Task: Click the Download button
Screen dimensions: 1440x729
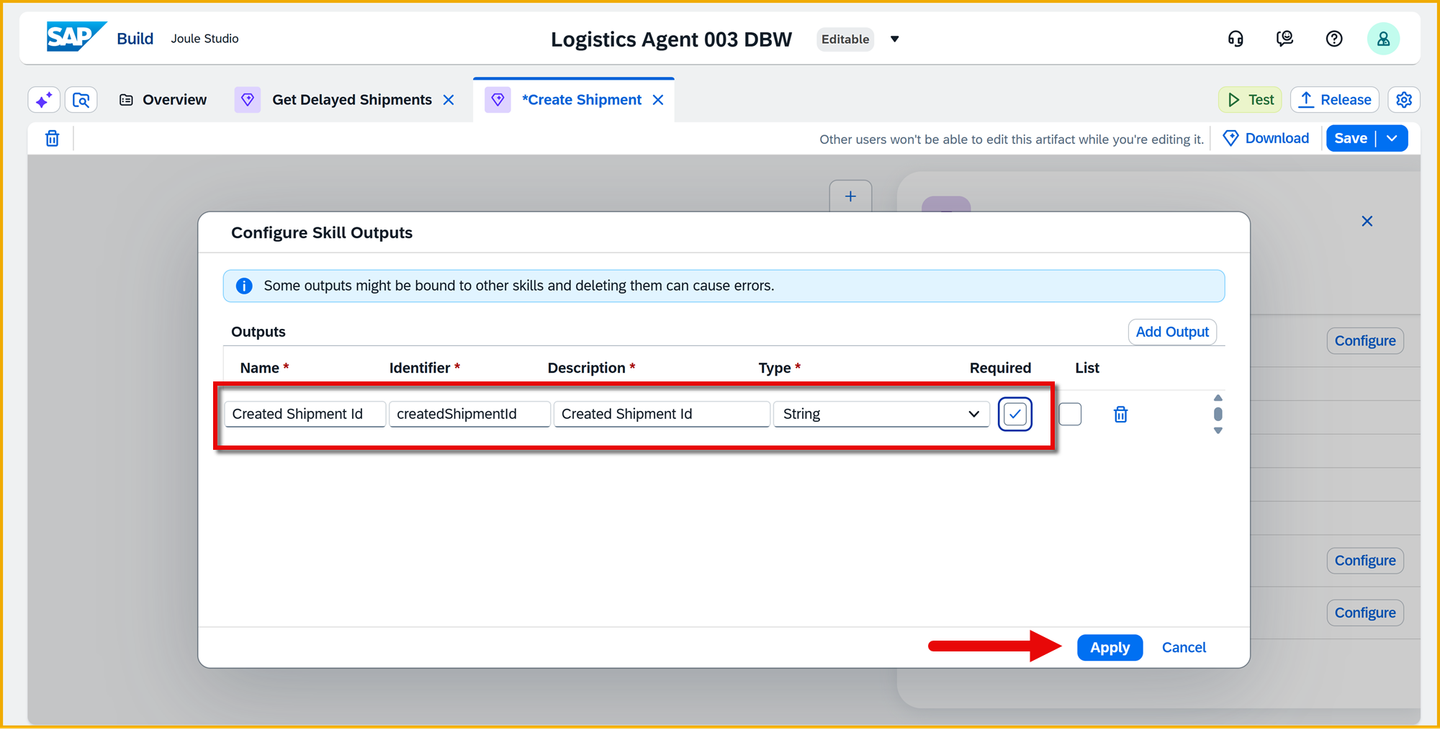Action: coord(1266,139)
